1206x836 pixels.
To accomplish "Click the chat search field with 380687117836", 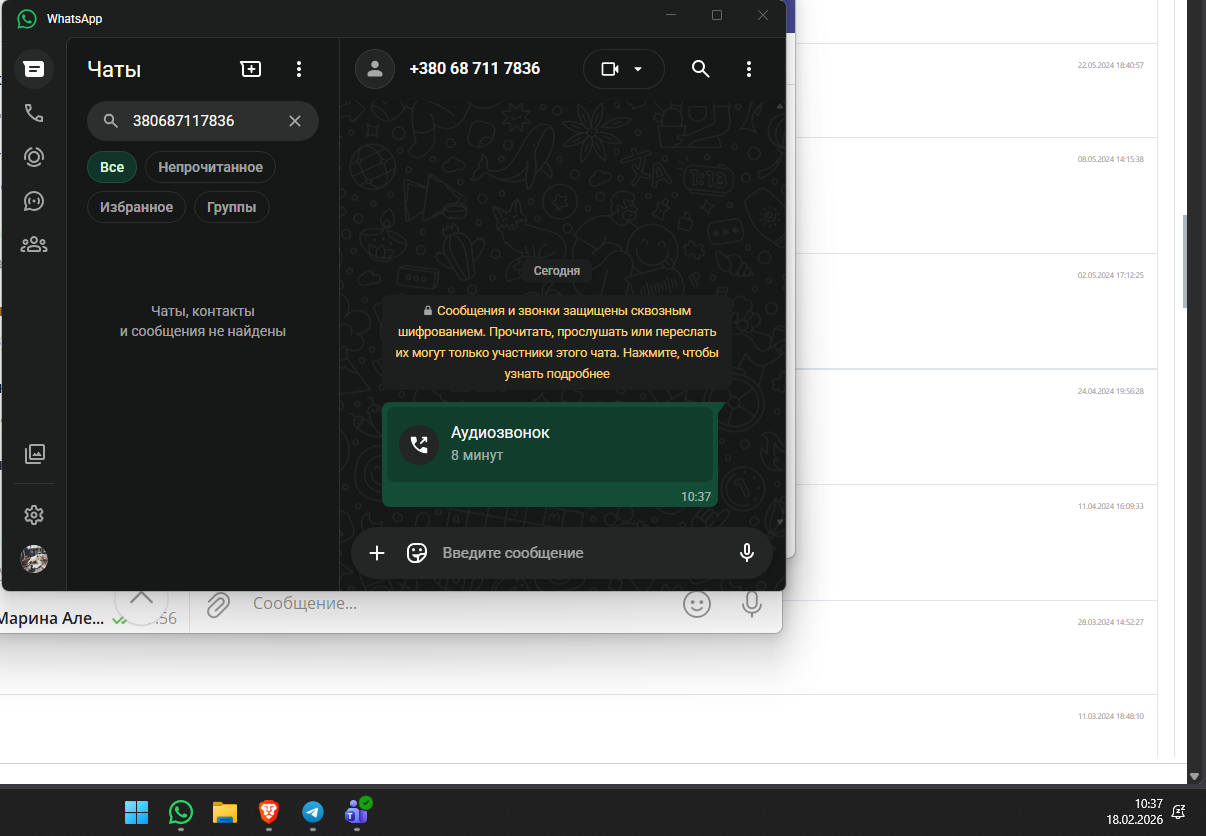I will [203, 121].
